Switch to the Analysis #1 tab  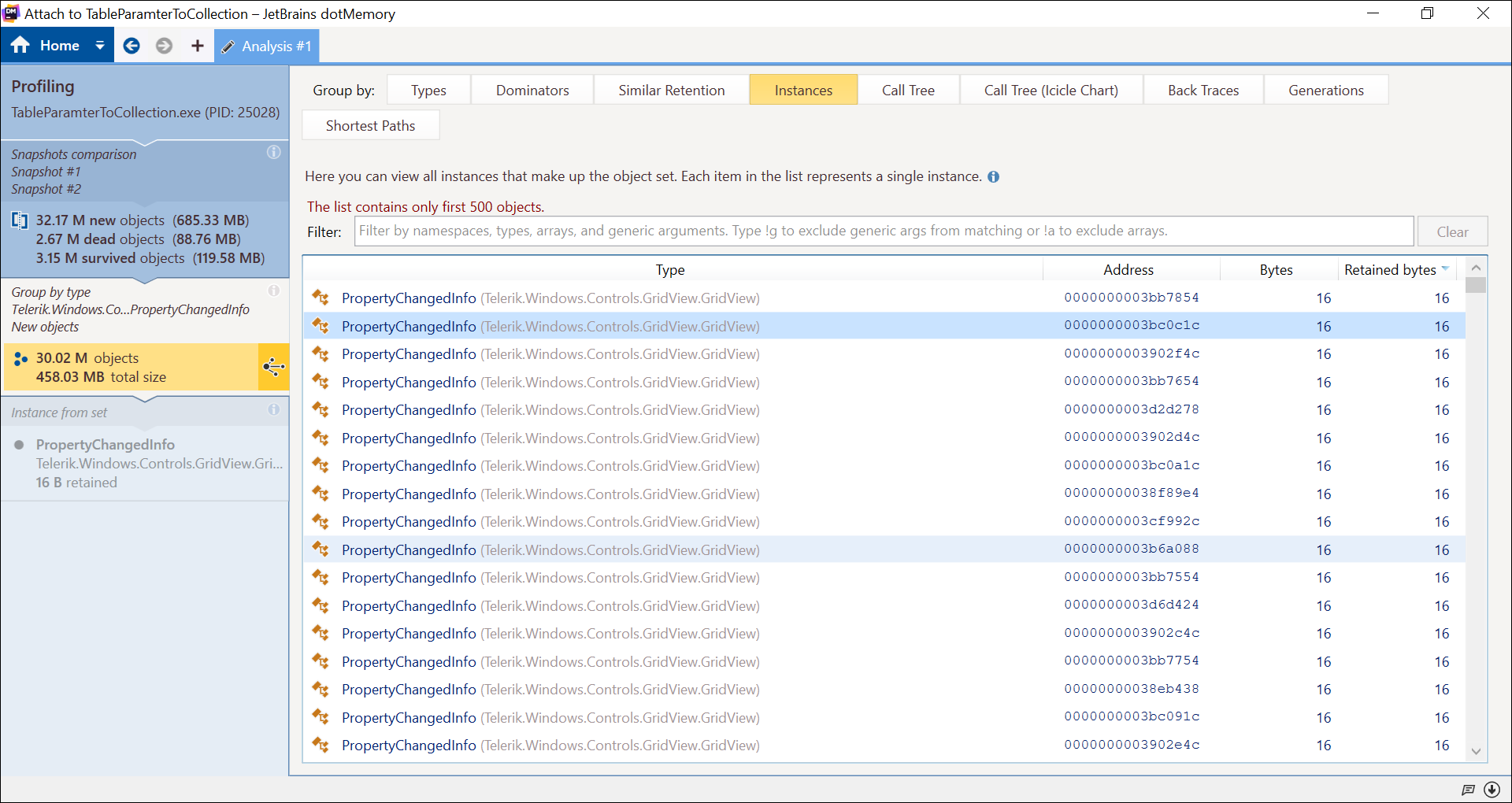point(267,46)
